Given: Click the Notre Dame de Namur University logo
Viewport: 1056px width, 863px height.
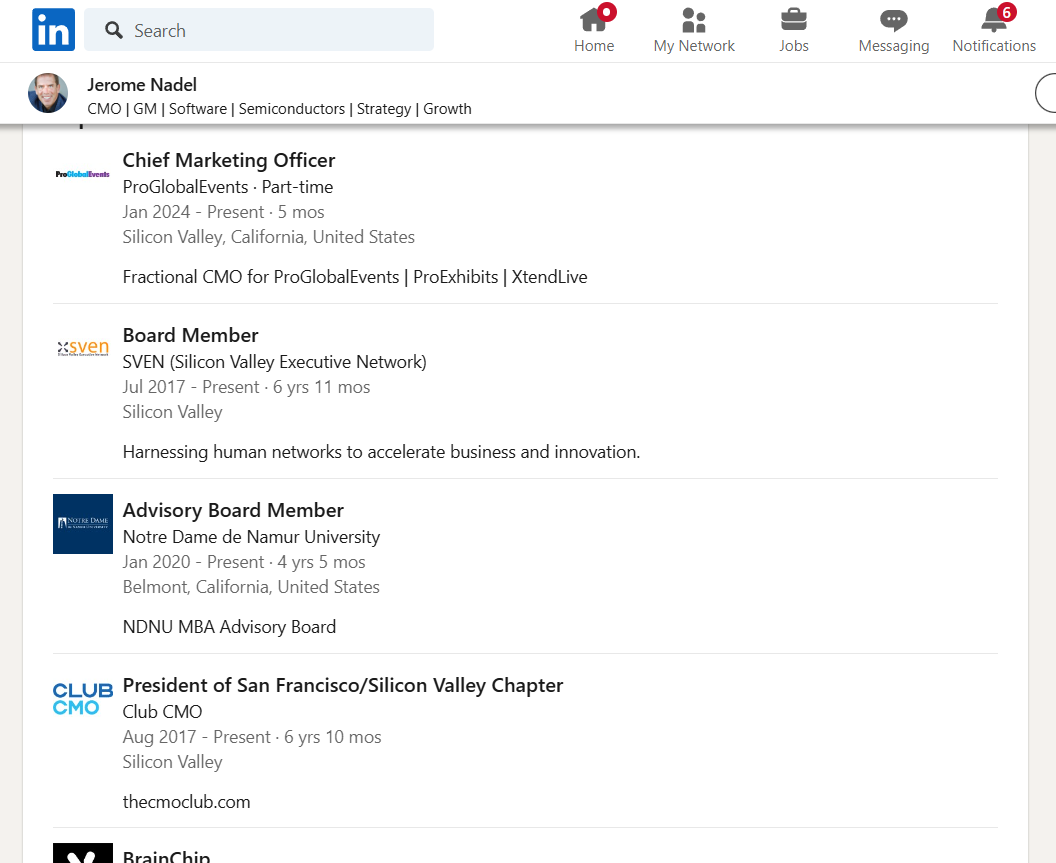Looking at the screenshot, I should click(83, 523).
